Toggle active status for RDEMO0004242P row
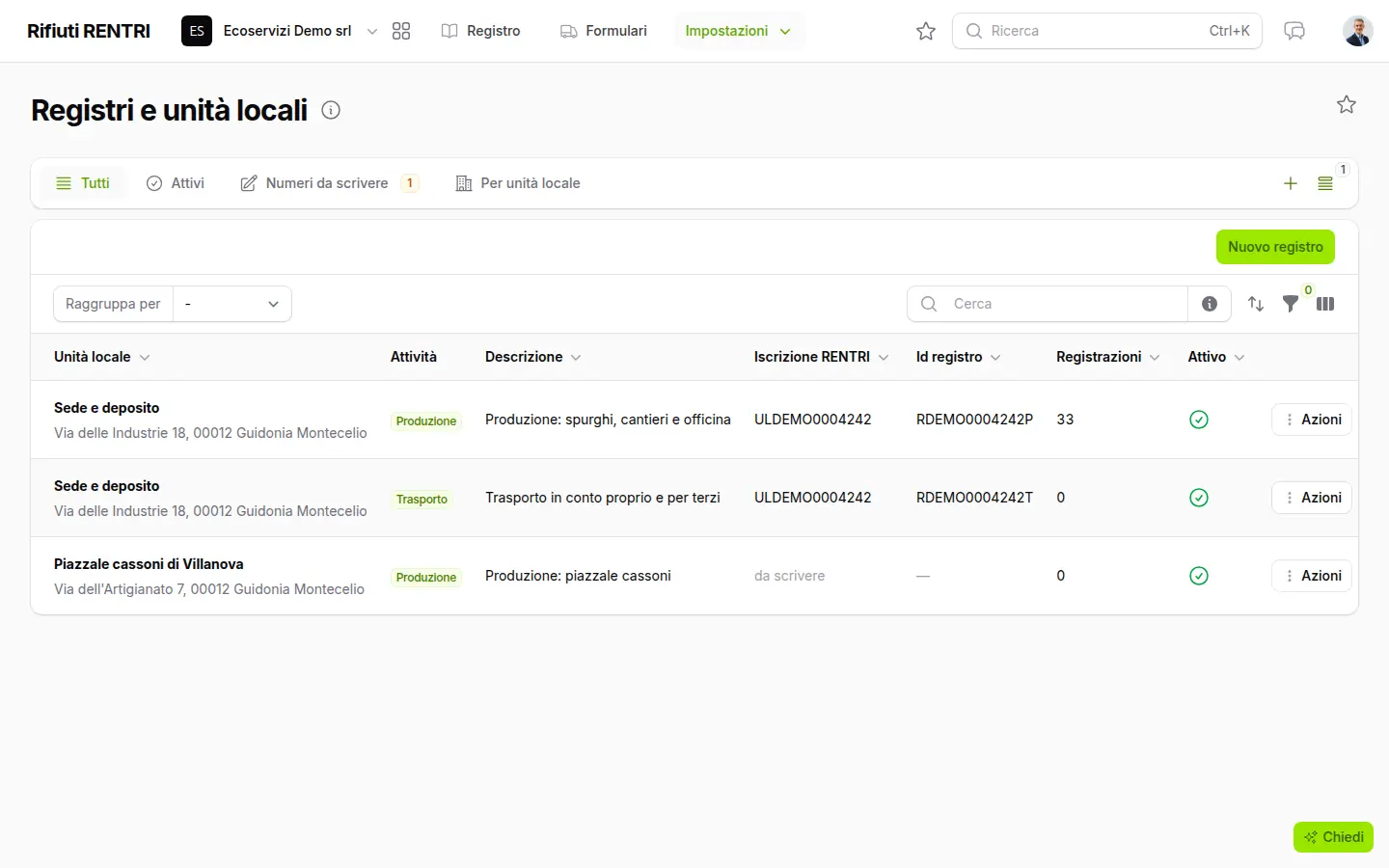The width and height of the screenshot is (1389, 868). pyautogui.click(x=1199, y=420)
